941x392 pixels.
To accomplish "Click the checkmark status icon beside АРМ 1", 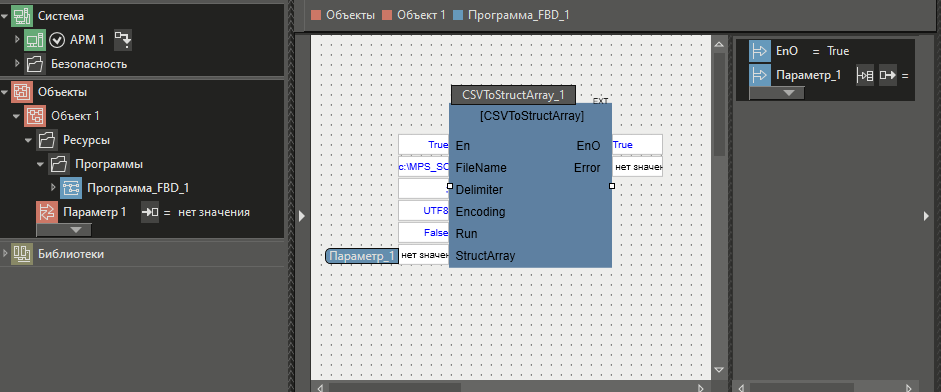I will [x=56, y=40].
